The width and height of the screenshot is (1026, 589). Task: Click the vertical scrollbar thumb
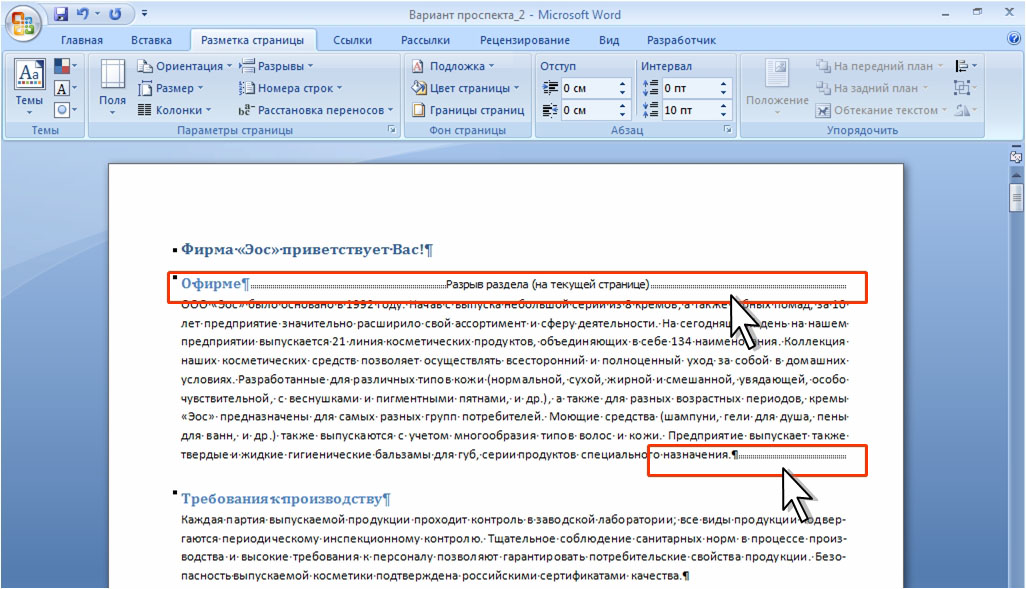pyautogui.click(x=1016, y=198)
